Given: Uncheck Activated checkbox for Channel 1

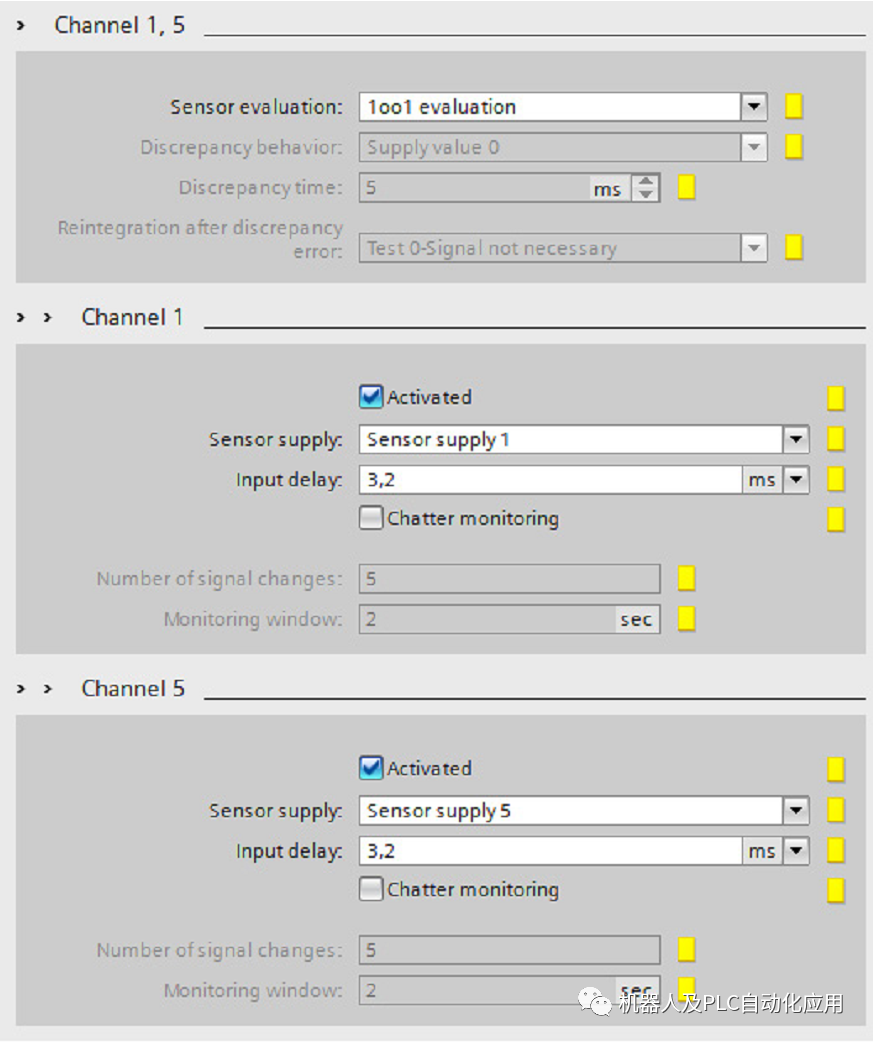Looking at the screenshot, I should (x=371, y=397).
